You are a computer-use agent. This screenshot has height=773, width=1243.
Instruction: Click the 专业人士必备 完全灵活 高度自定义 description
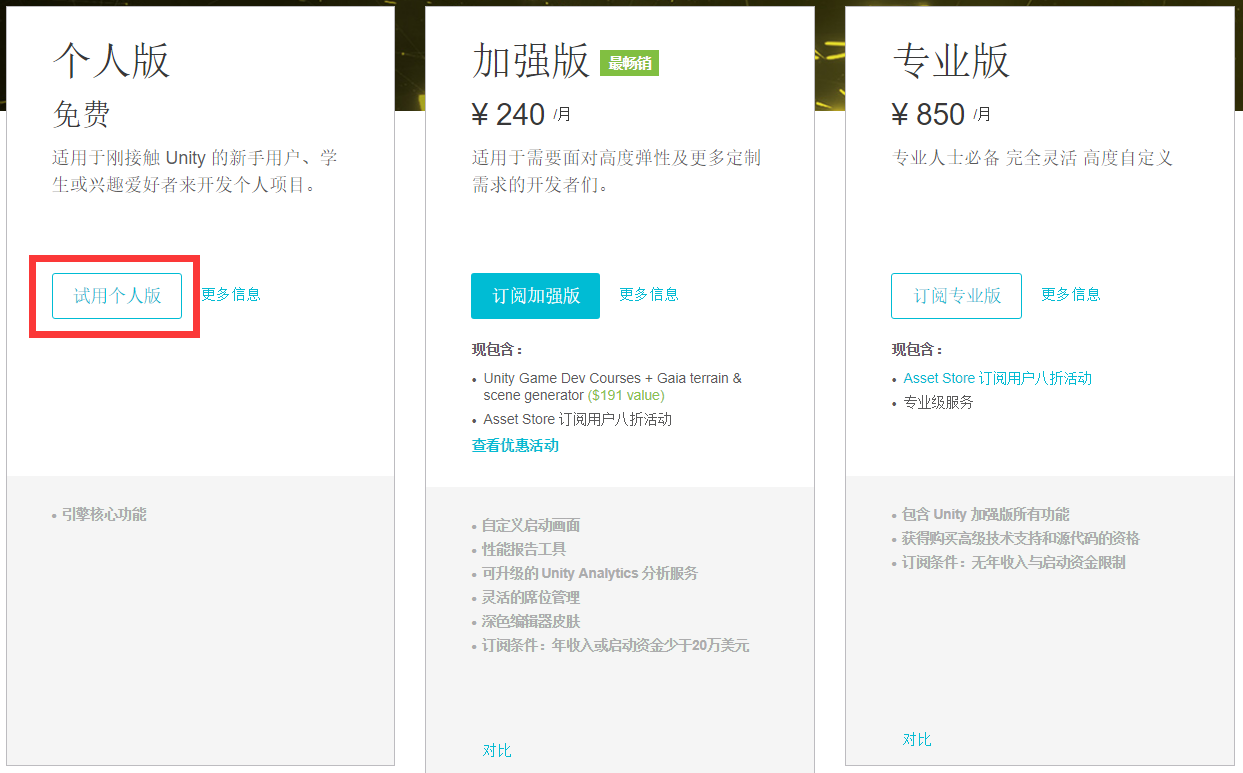click(1032, 158)
